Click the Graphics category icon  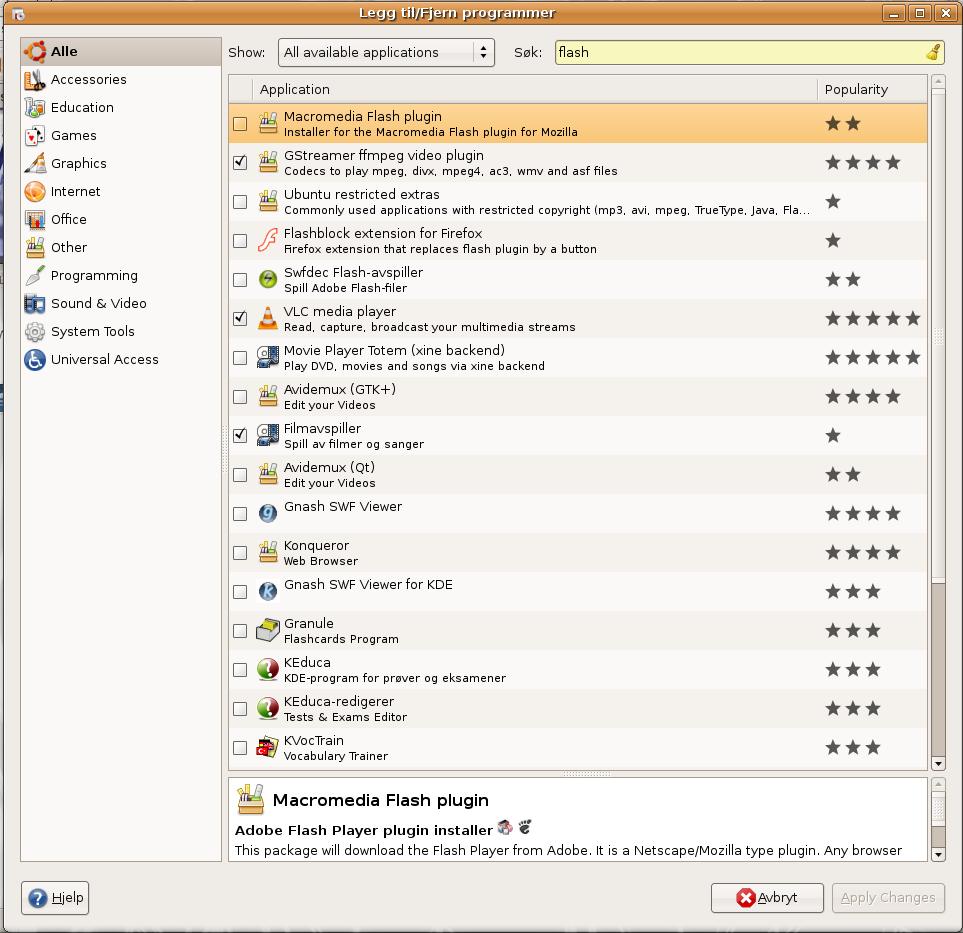[x=35, y=163]
